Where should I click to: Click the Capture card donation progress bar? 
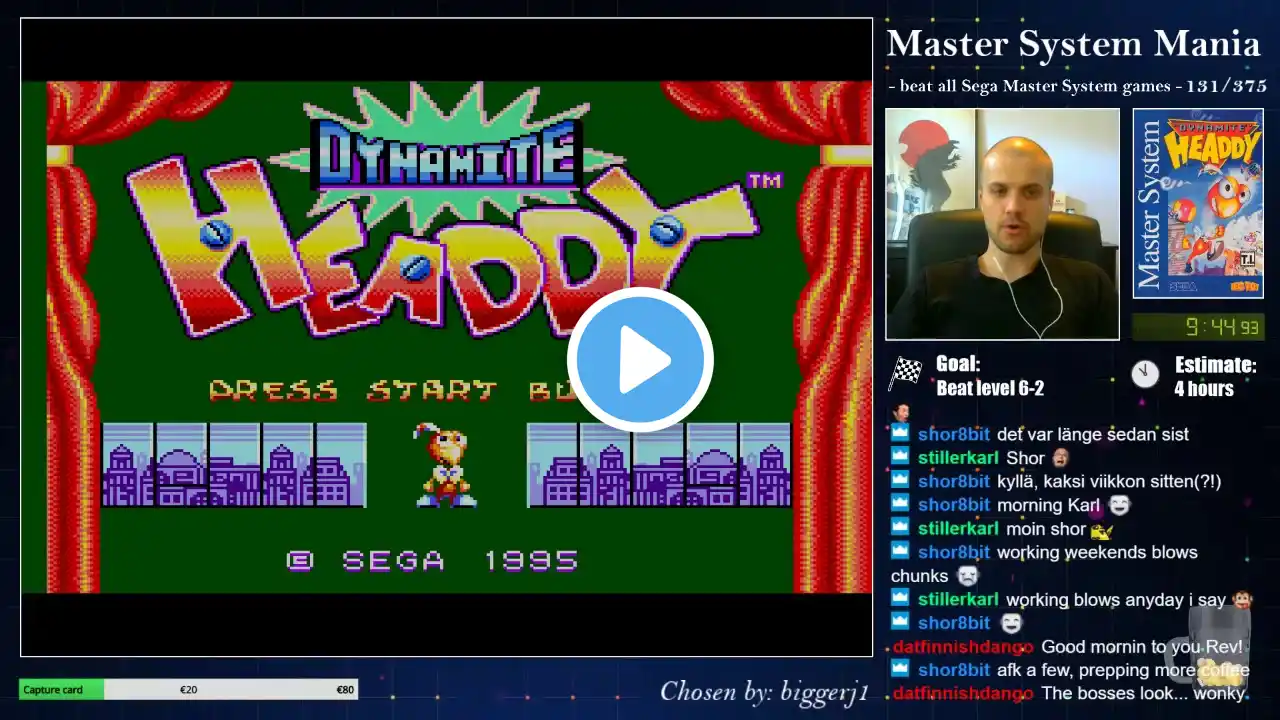[188, 689]
